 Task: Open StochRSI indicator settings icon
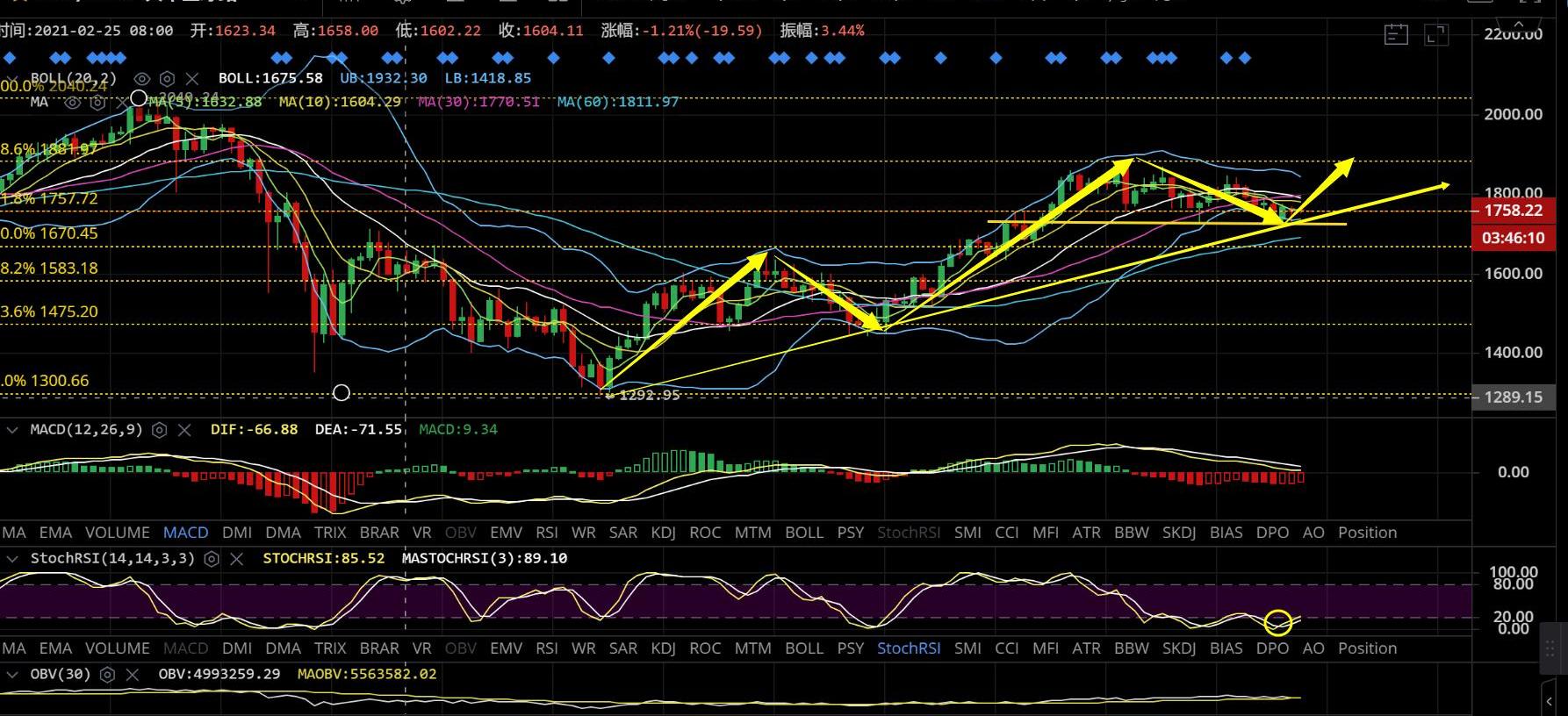coord(212,559)
